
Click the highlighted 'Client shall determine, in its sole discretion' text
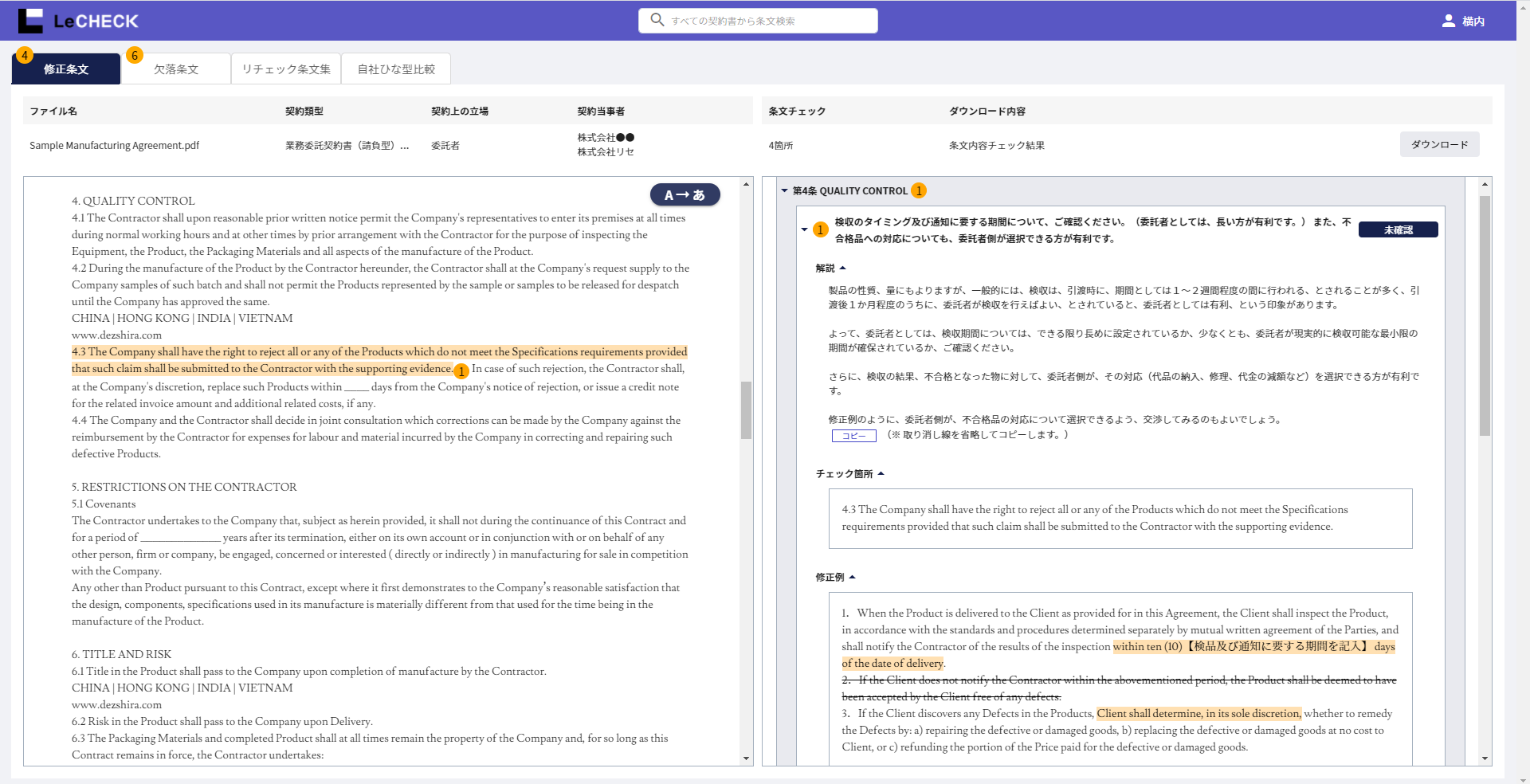pyautogui.click(x=1198, y=713)
